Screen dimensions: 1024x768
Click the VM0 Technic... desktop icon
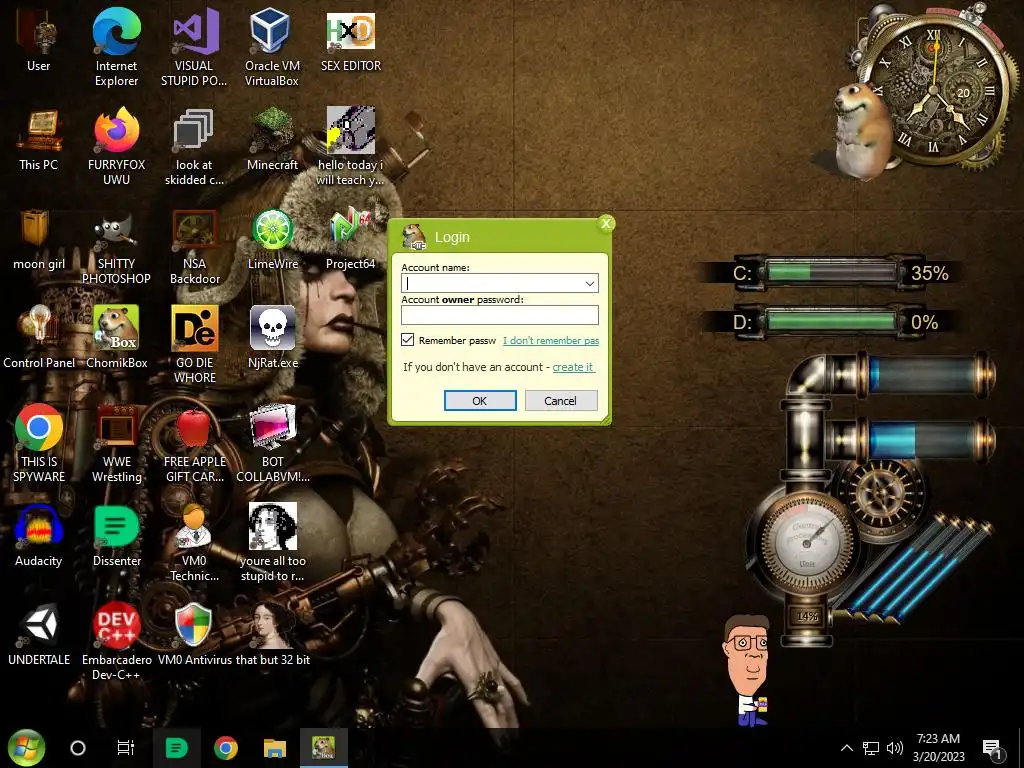click(x=194, y=542)
